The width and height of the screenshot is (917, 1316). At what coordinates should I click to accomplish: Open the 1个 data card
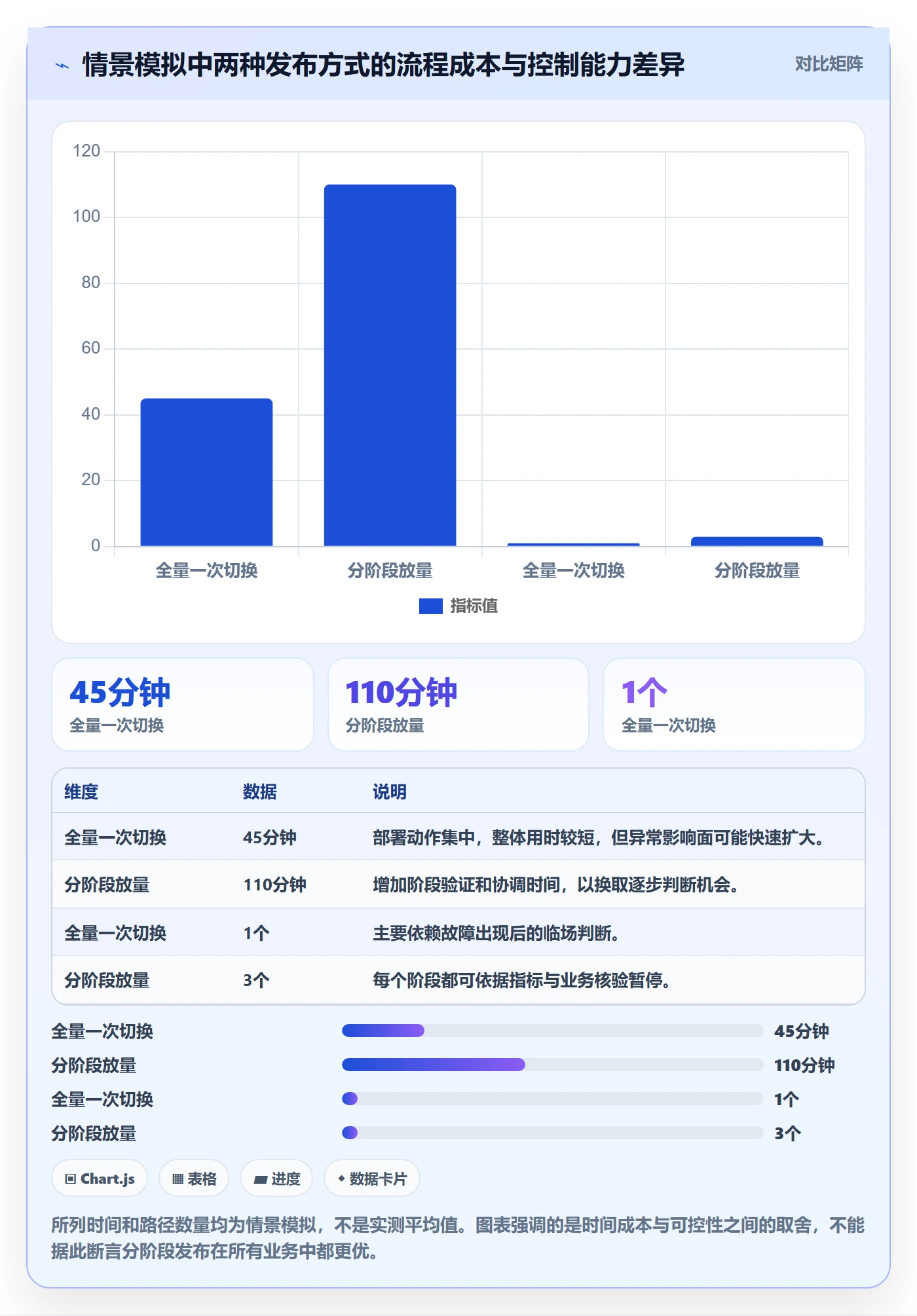point(734,704)
